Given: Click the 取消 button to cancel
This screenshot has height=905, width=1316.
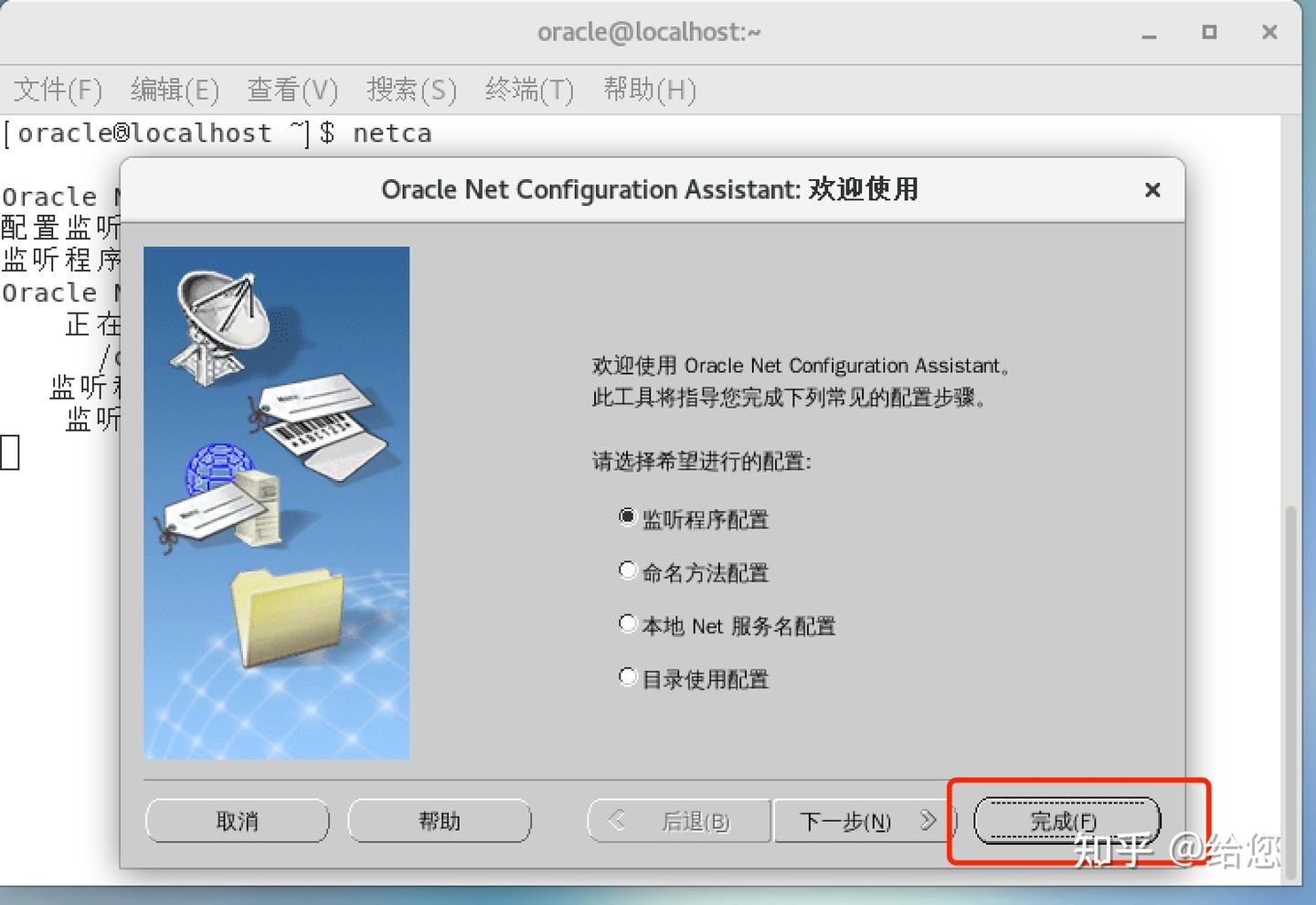Looking at the screenshot, I should click(x=237, y=820).
